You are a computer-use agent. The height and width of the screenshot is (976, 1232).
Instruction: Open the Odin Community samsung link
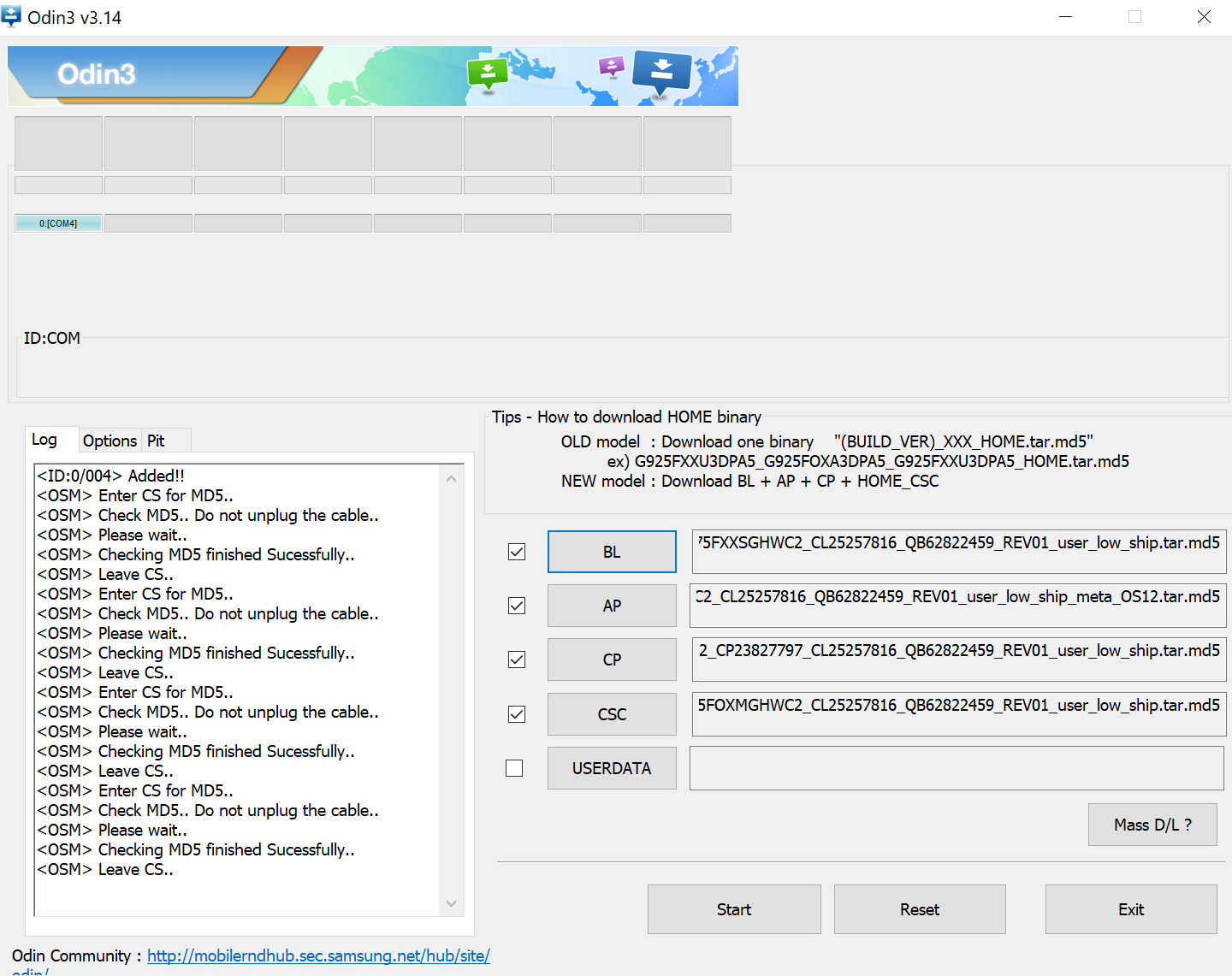point(318,955)
